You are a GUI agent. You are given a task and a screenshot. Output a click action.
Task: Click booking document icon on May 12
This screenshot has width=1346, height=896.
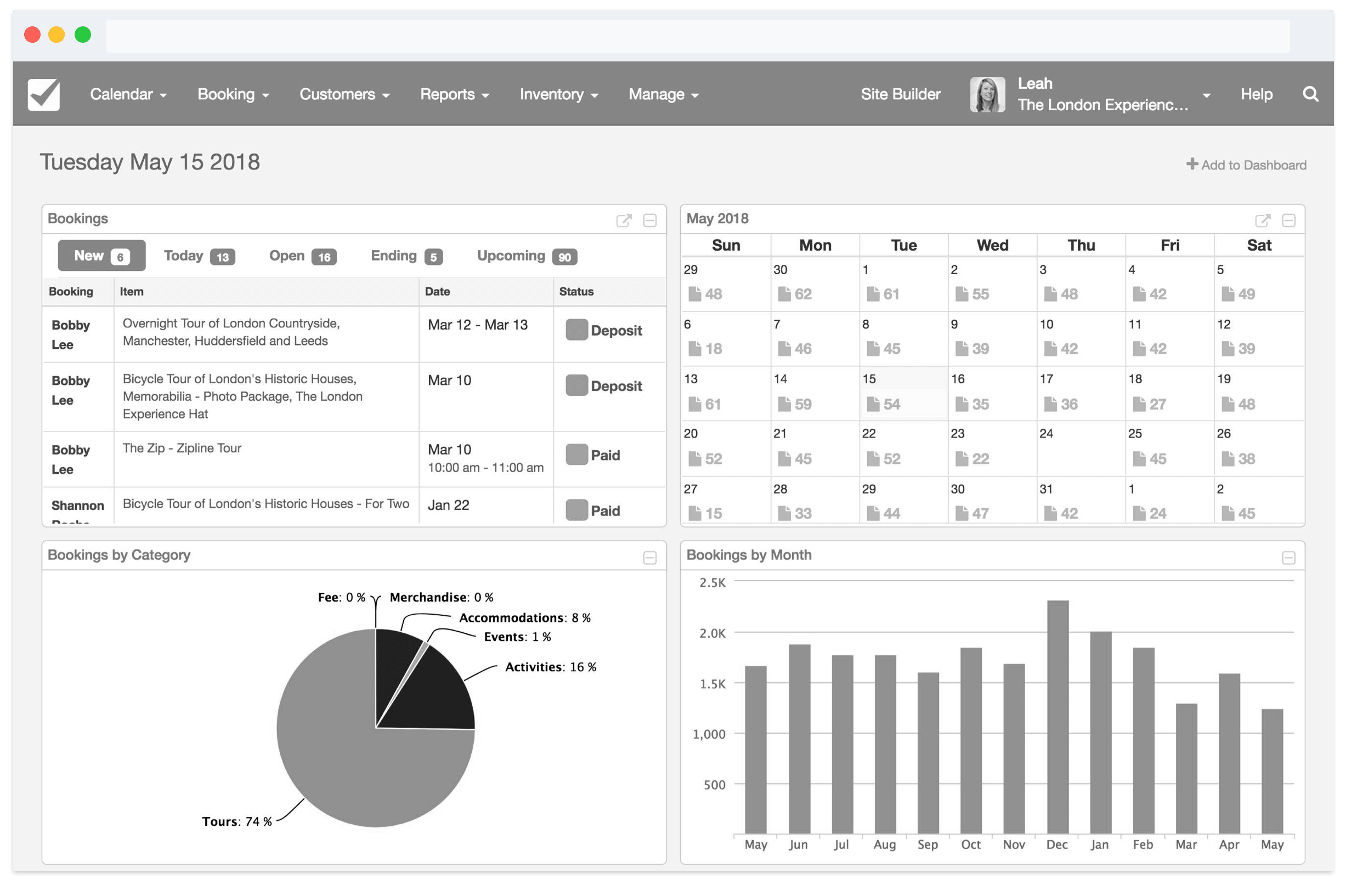coord(1227,349)
